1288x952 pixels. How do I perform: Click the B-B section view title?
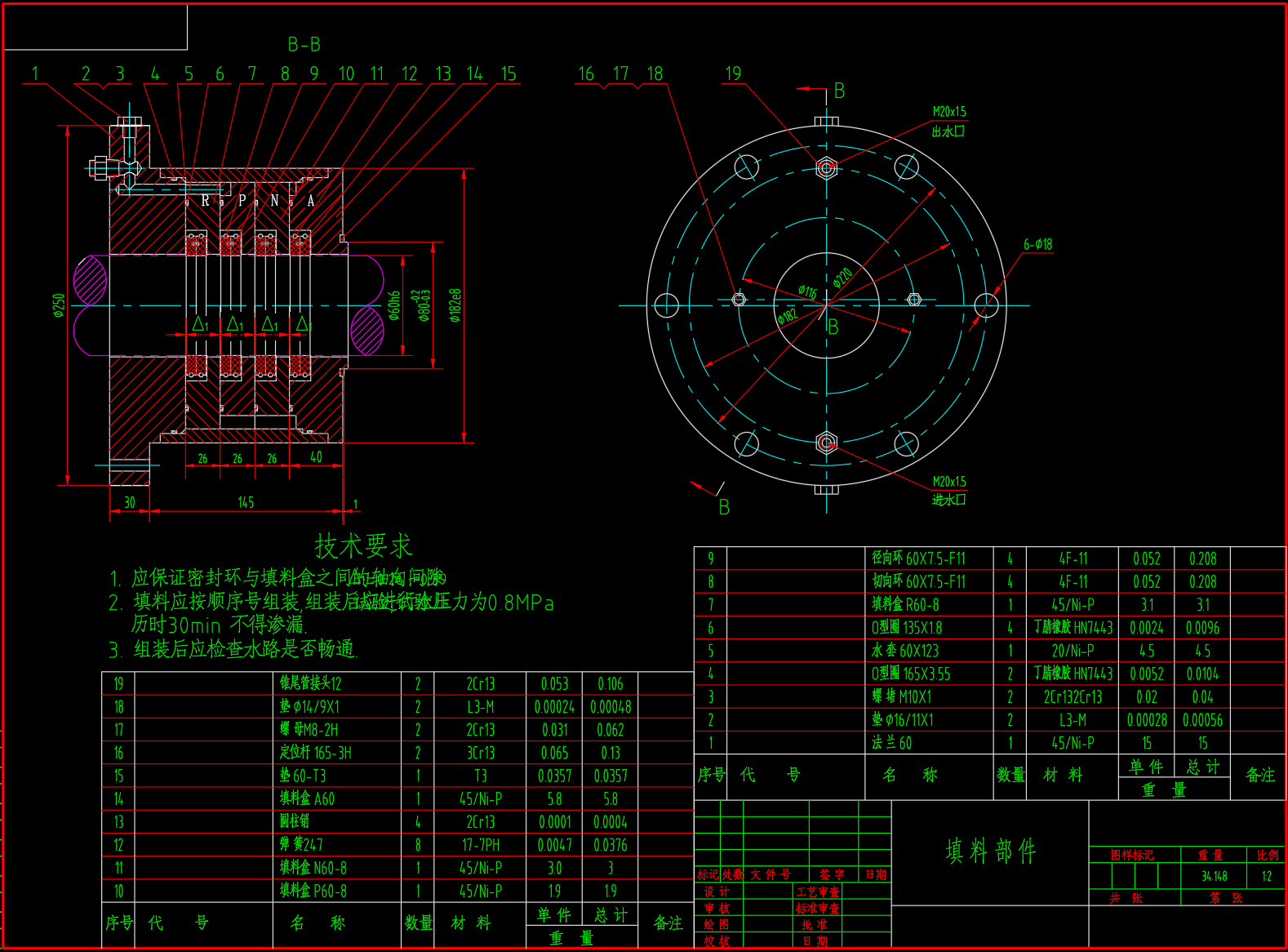pos(304,45)
